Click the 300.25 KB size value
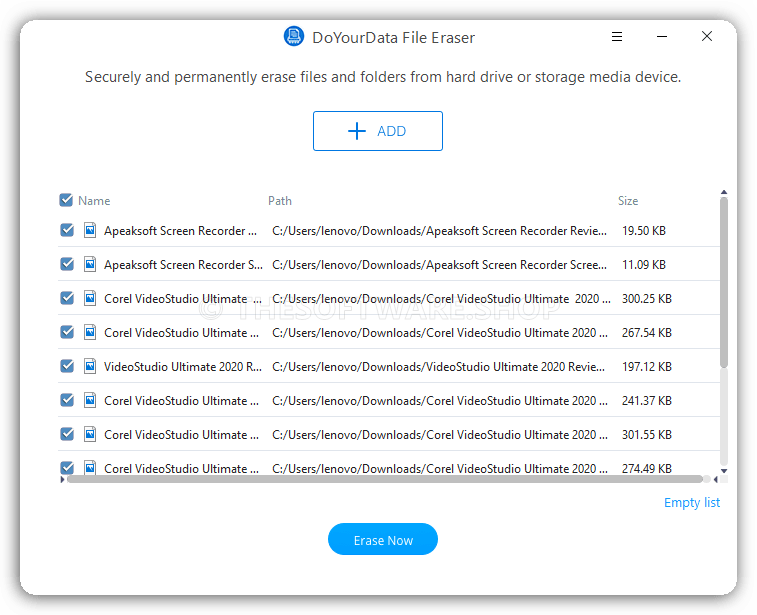This screenshot has height=615, width=757. click(646, 299)
